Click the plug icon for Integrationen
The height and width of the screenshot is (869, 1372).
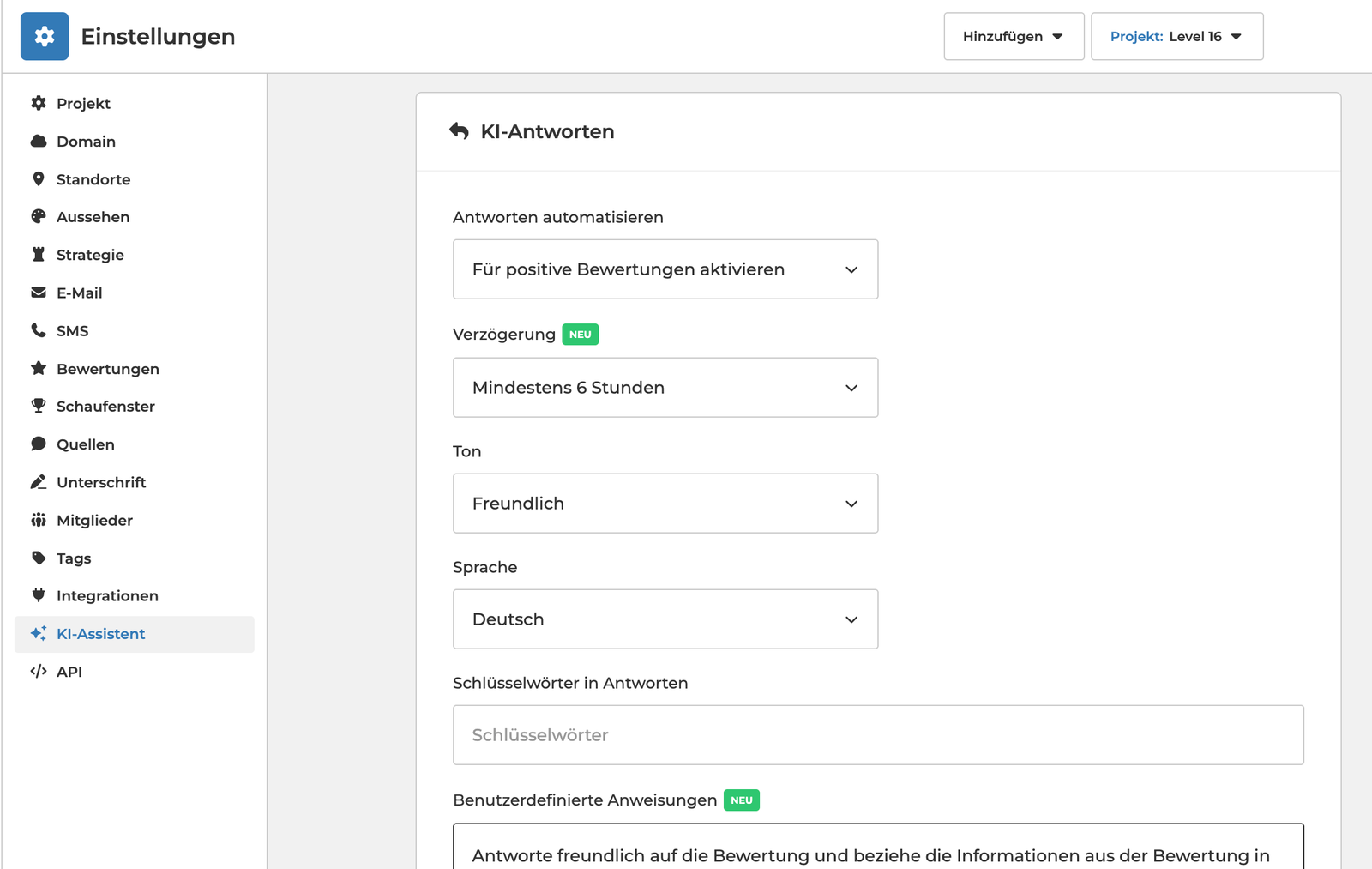(x=39, y=595)
